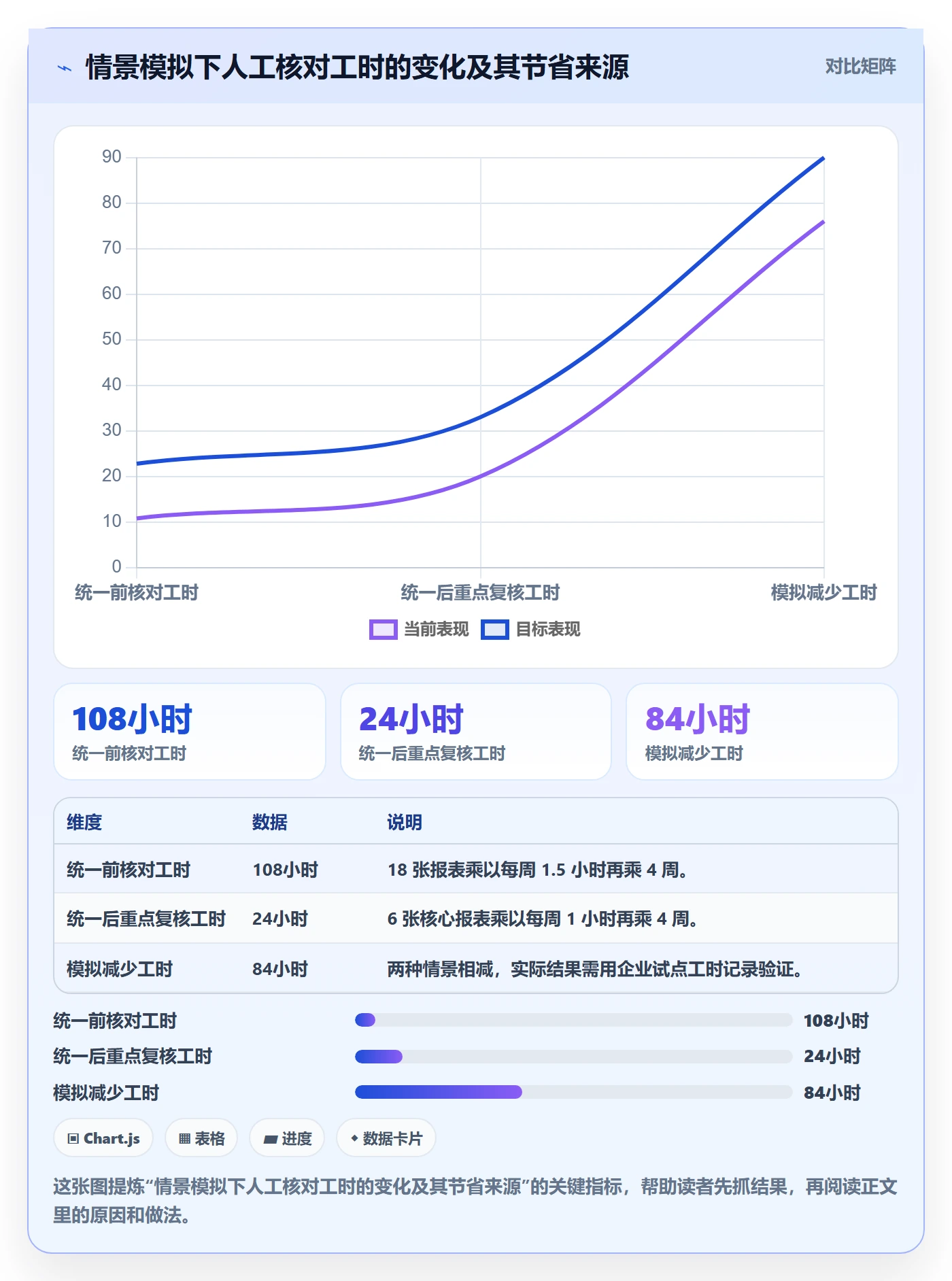
Task: Toggle the 目标表现 legend swatch
Action: [x=494, y=630]
